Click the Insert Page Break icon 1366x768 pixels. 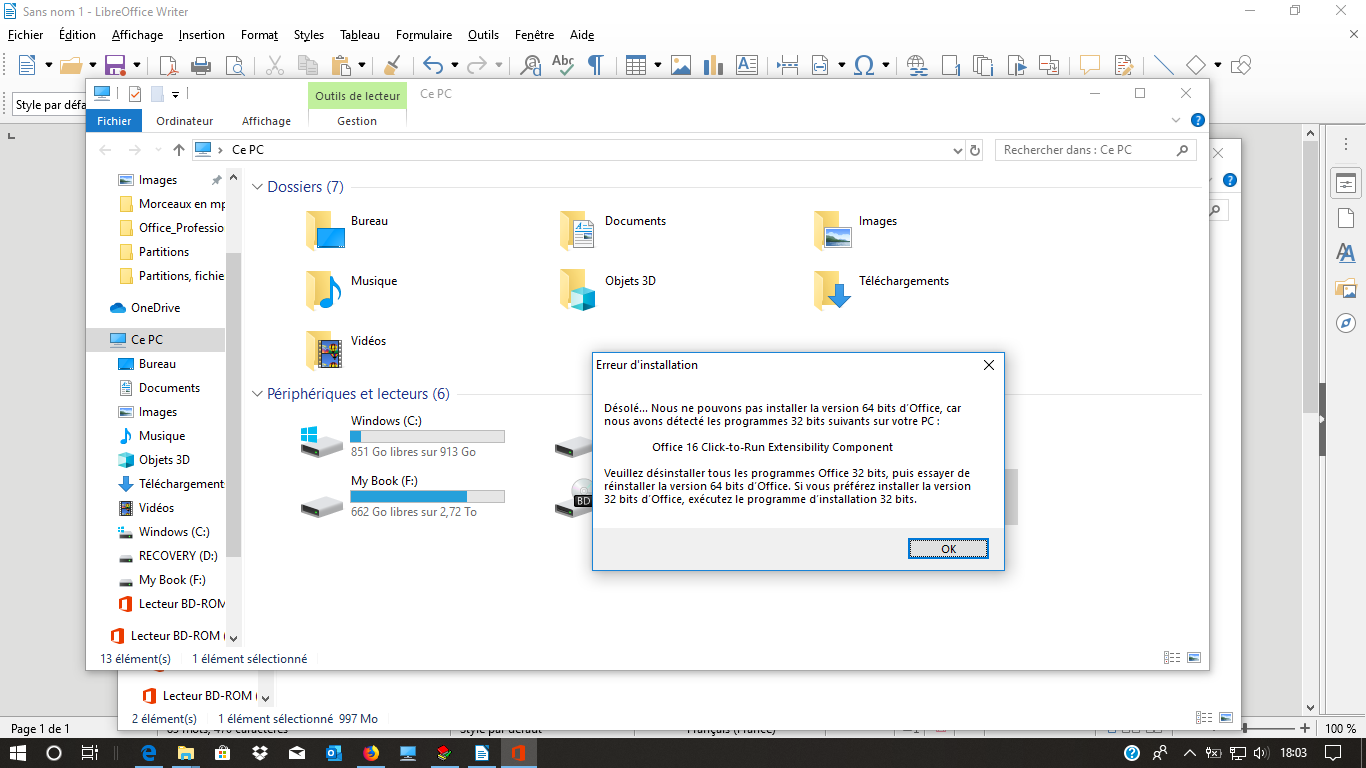(x=788, y=65)
